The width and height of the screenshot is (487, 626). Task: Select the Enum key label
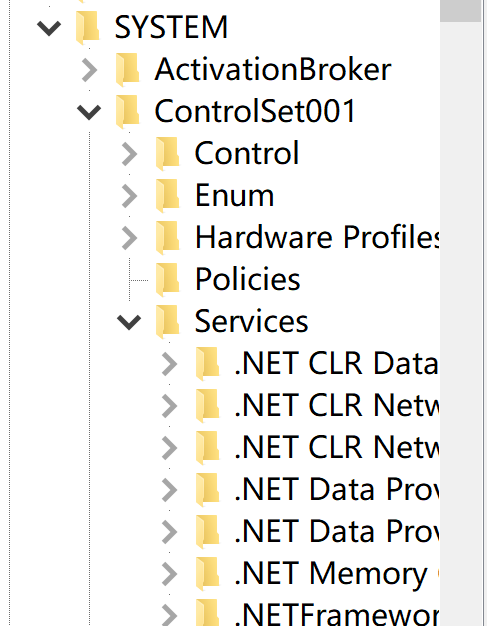pyautogui.click(x=234, y=195)
